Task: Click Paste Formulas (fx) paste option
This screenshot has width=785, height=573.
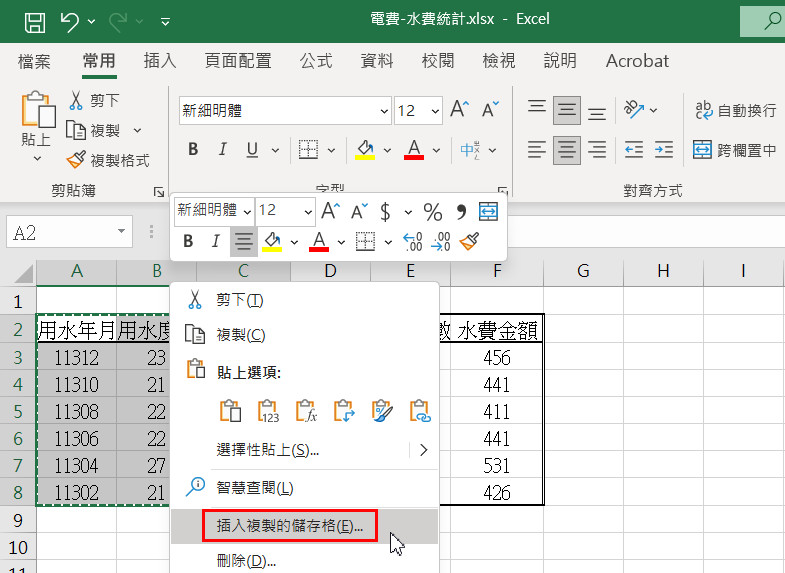Action: pos(306,411)
